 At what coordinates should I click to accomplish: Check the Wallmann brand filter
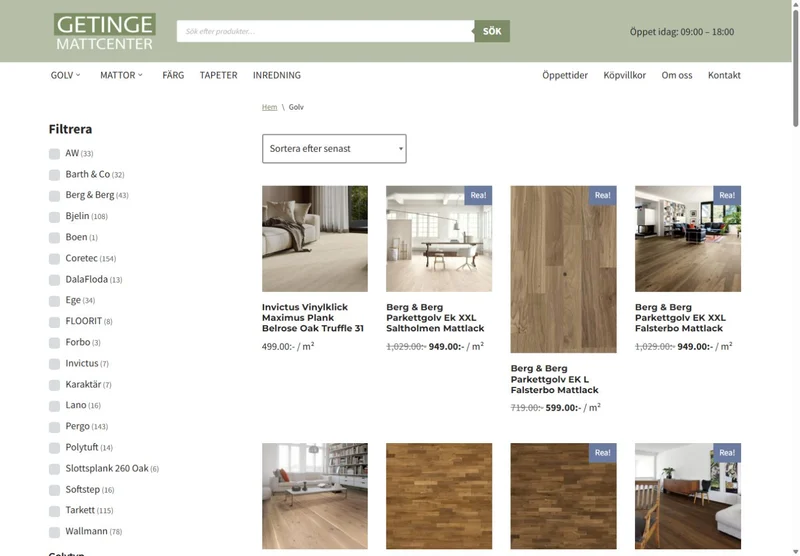point(55,532)
